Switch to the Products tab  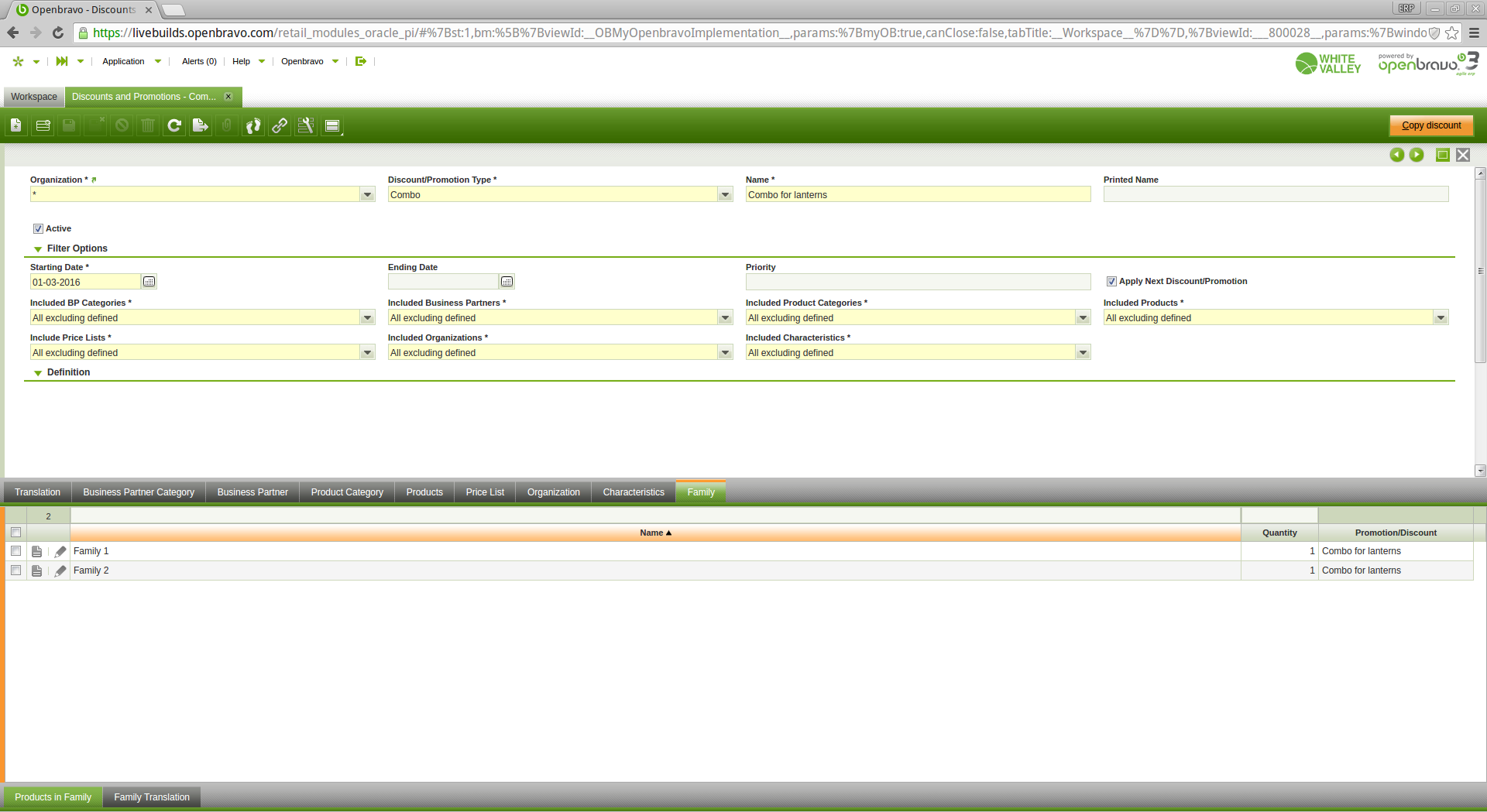tap(424, 492)
